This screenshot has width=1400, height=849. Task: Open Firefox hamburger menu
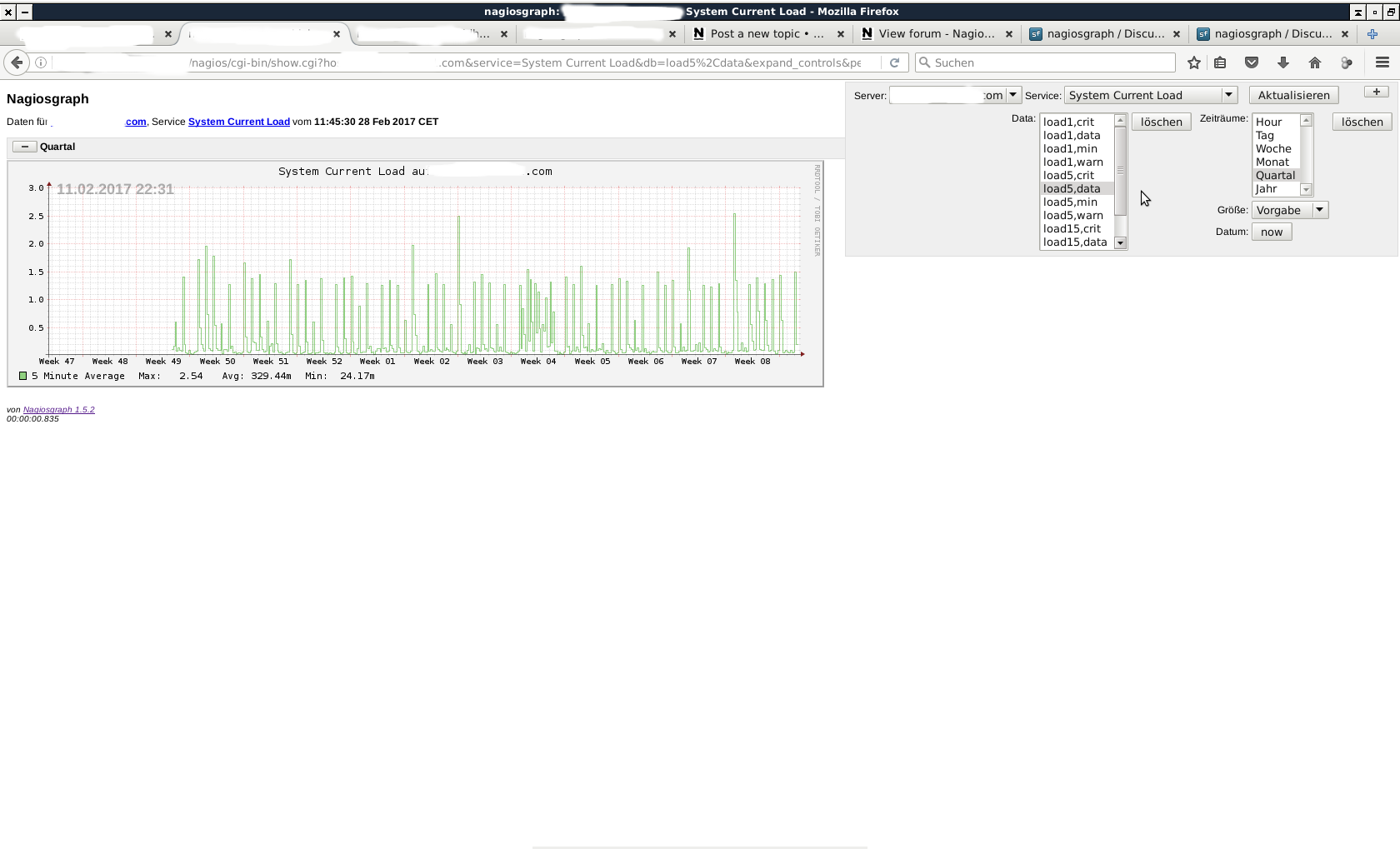(1382, 62)
